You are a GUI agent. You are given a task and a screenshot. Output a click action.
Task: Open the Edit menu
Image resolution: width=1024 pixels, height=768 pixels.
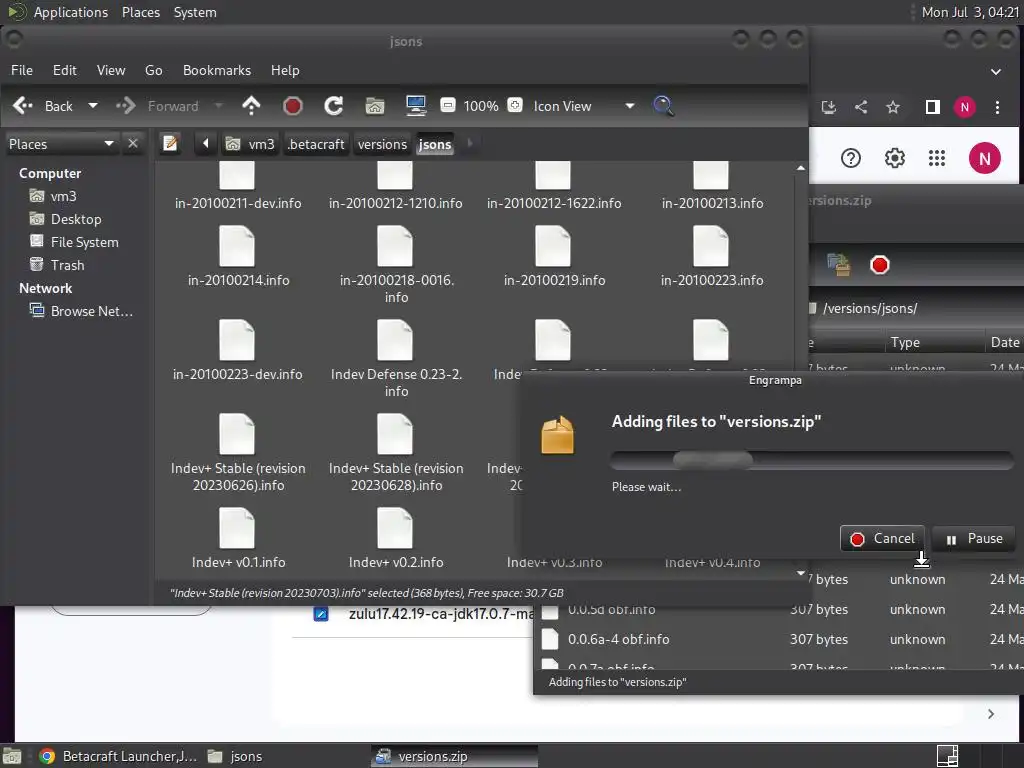pyautogui.click(x=65, y=70)
